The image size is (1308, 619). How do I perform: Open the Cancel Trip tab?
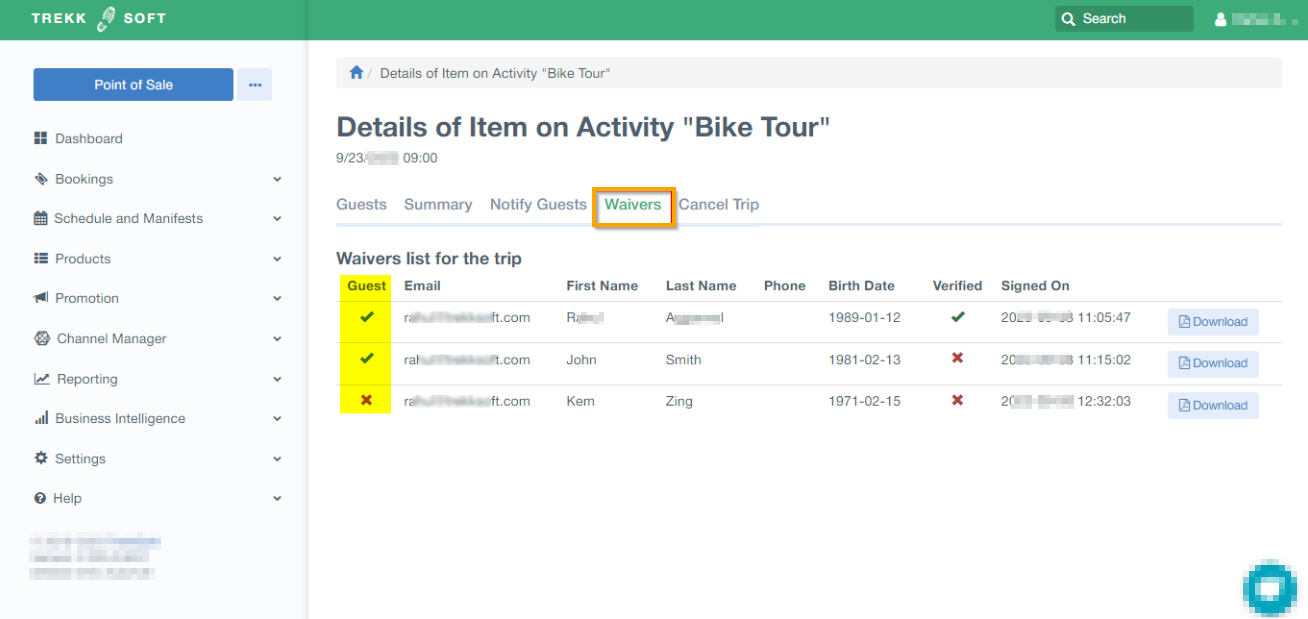tap(719, 204)
